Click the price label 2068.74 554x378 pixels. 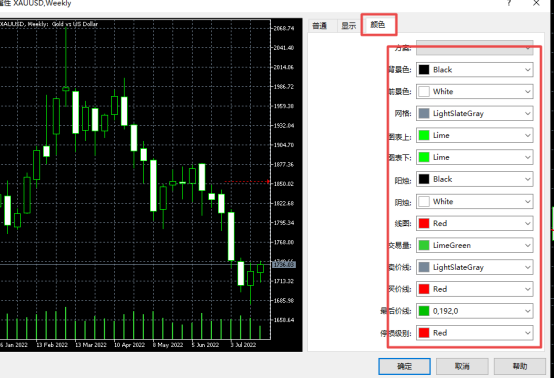(284, 28)
